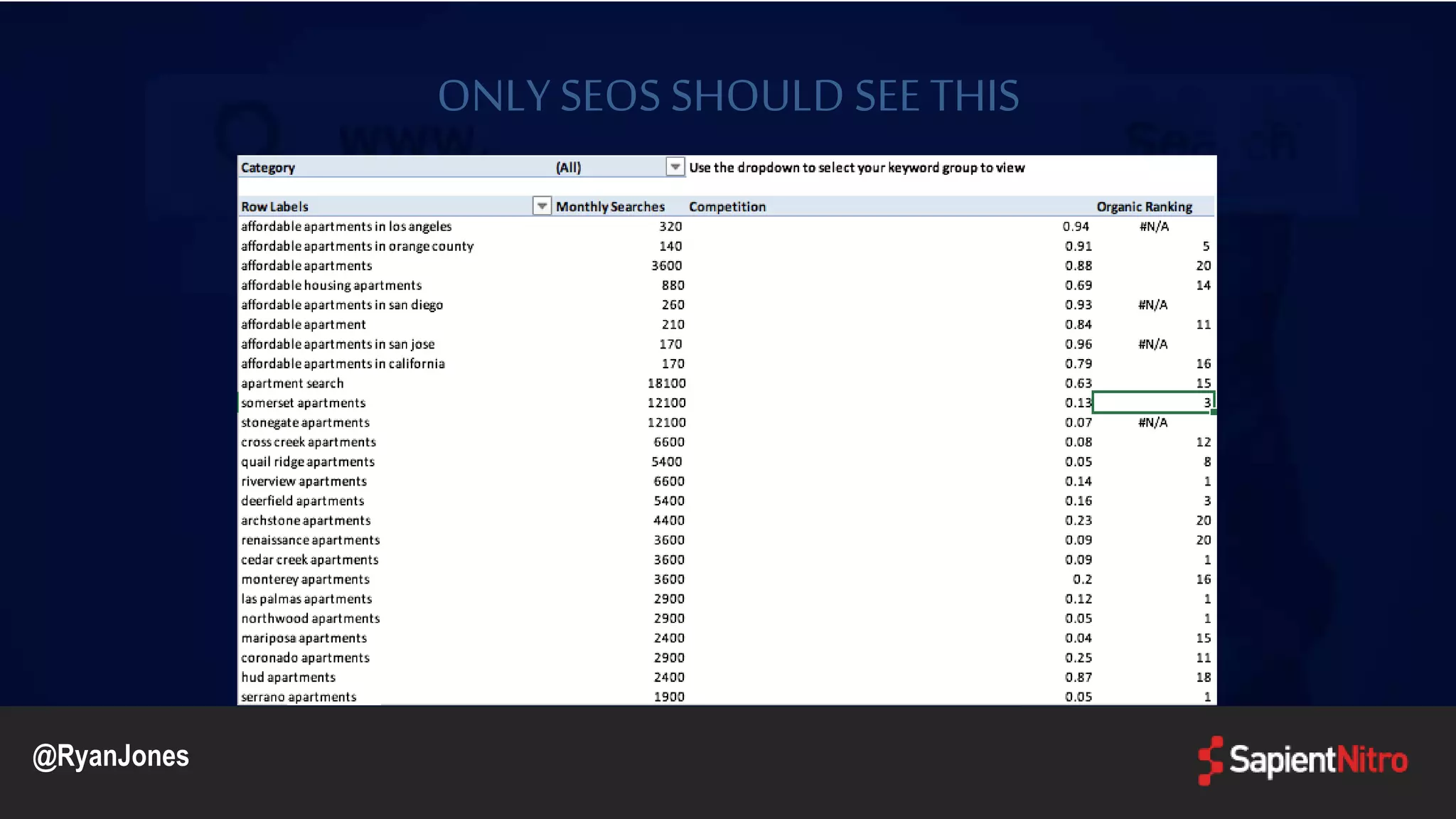This screenshot has width=1456, height=819.
Task: Select the organic ranking 18 for hud apartments
Action: [1203, 678]
